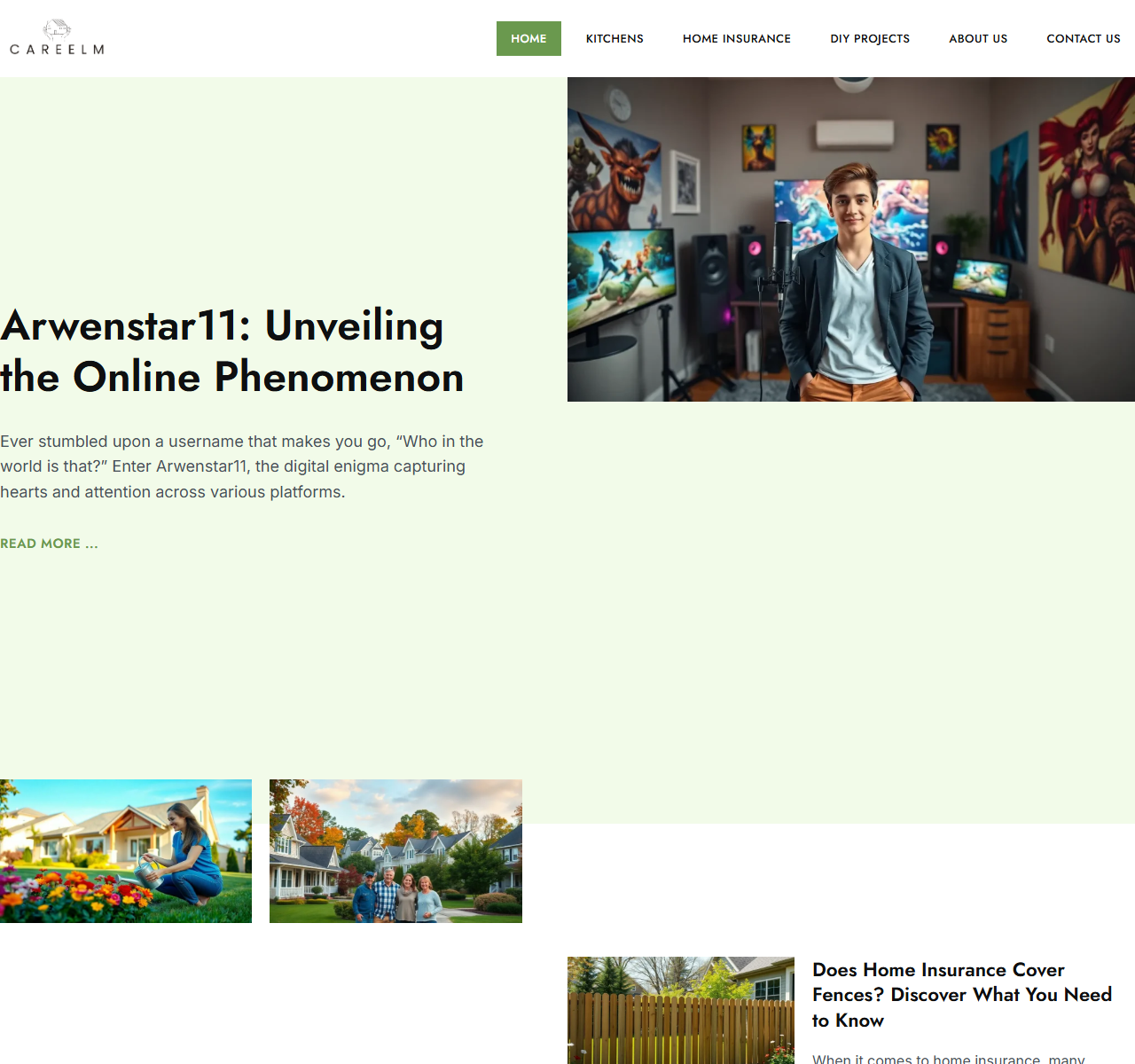This screenshot has width=1135, height=1064.
Task: Click the CAREELM wordmark text
Action: pyautogui.click(x=57, y=50)
